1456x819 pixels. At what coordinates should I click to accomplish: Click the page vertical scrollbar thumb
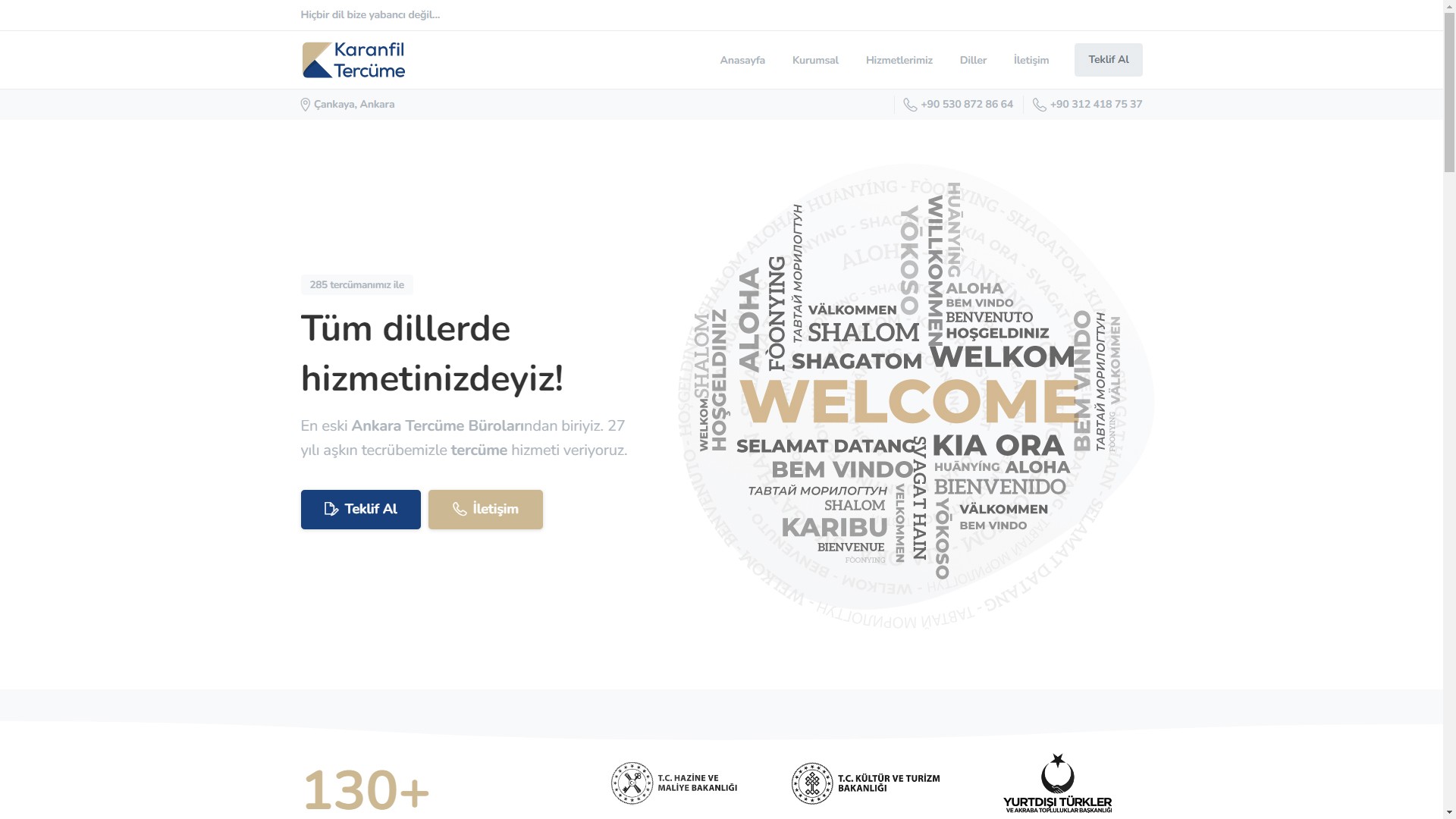[x=1449, y=91]
